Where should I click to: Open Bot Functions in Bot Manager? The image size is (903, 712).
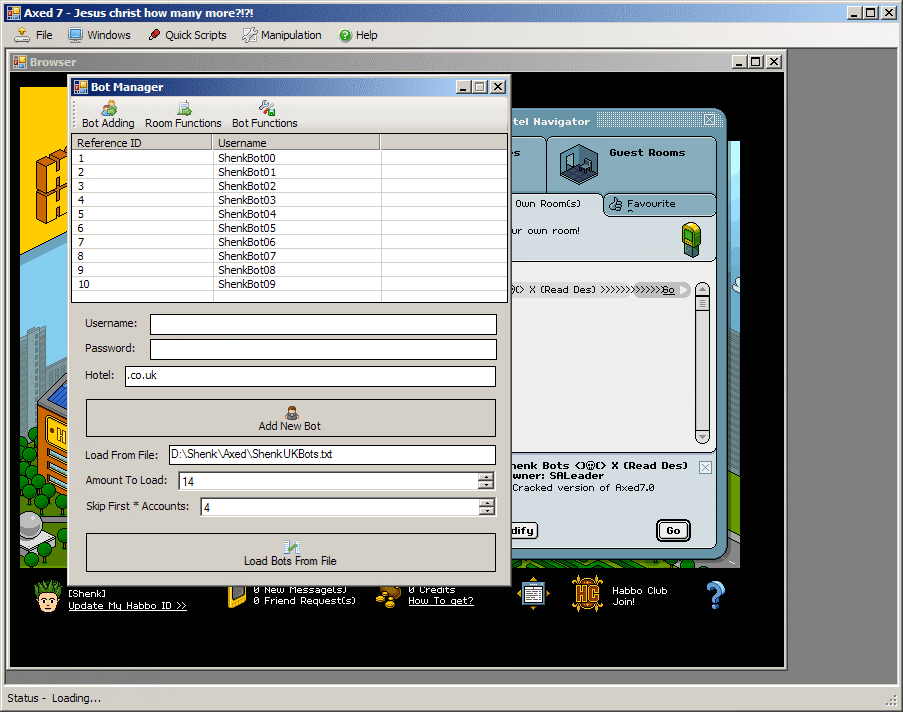click(265, 115)
